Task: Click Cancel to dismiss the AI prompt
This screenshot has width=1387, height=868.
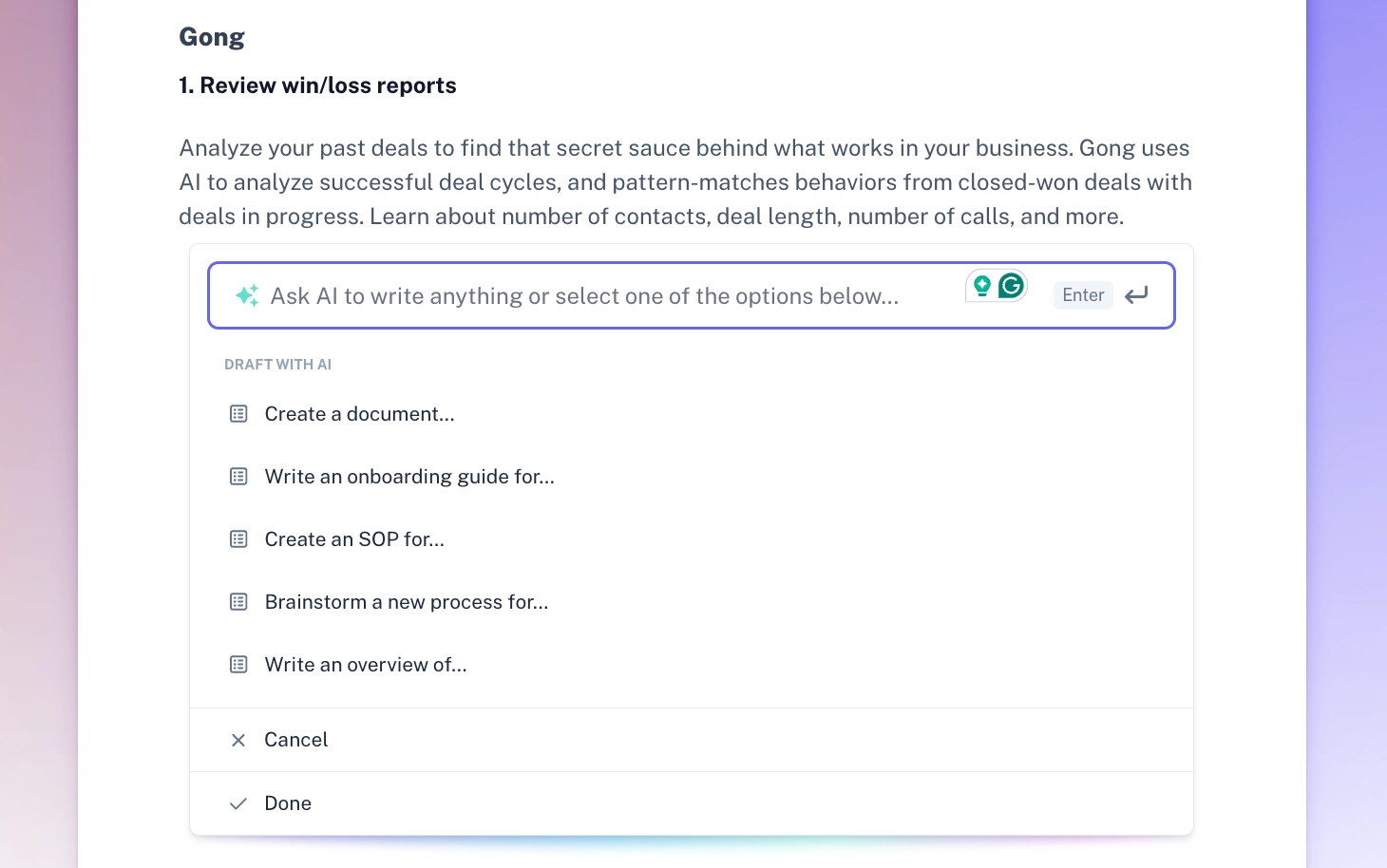Action: (295, 740)
